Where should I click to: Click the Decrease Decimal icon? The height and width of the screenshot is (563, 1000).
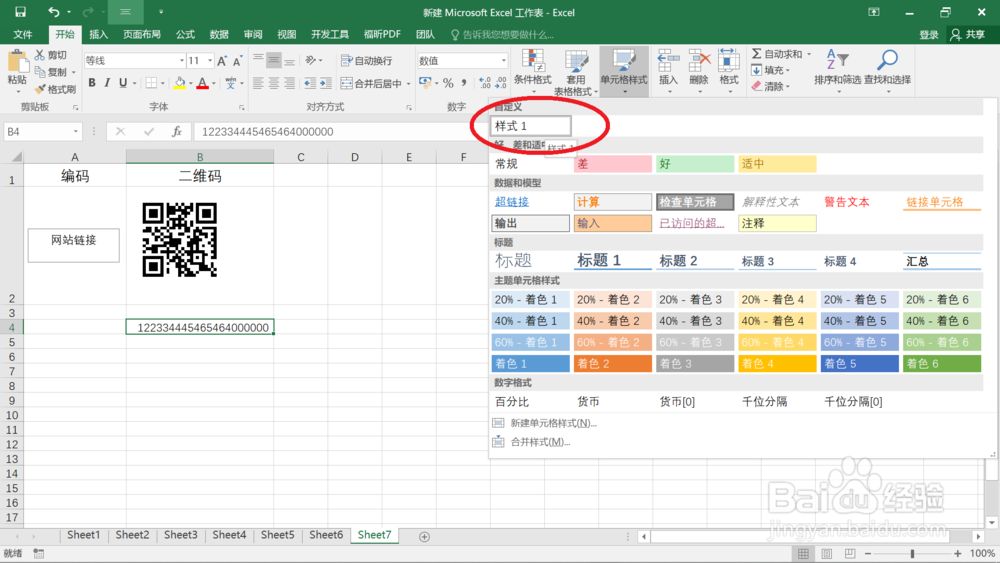coord(501,83)
